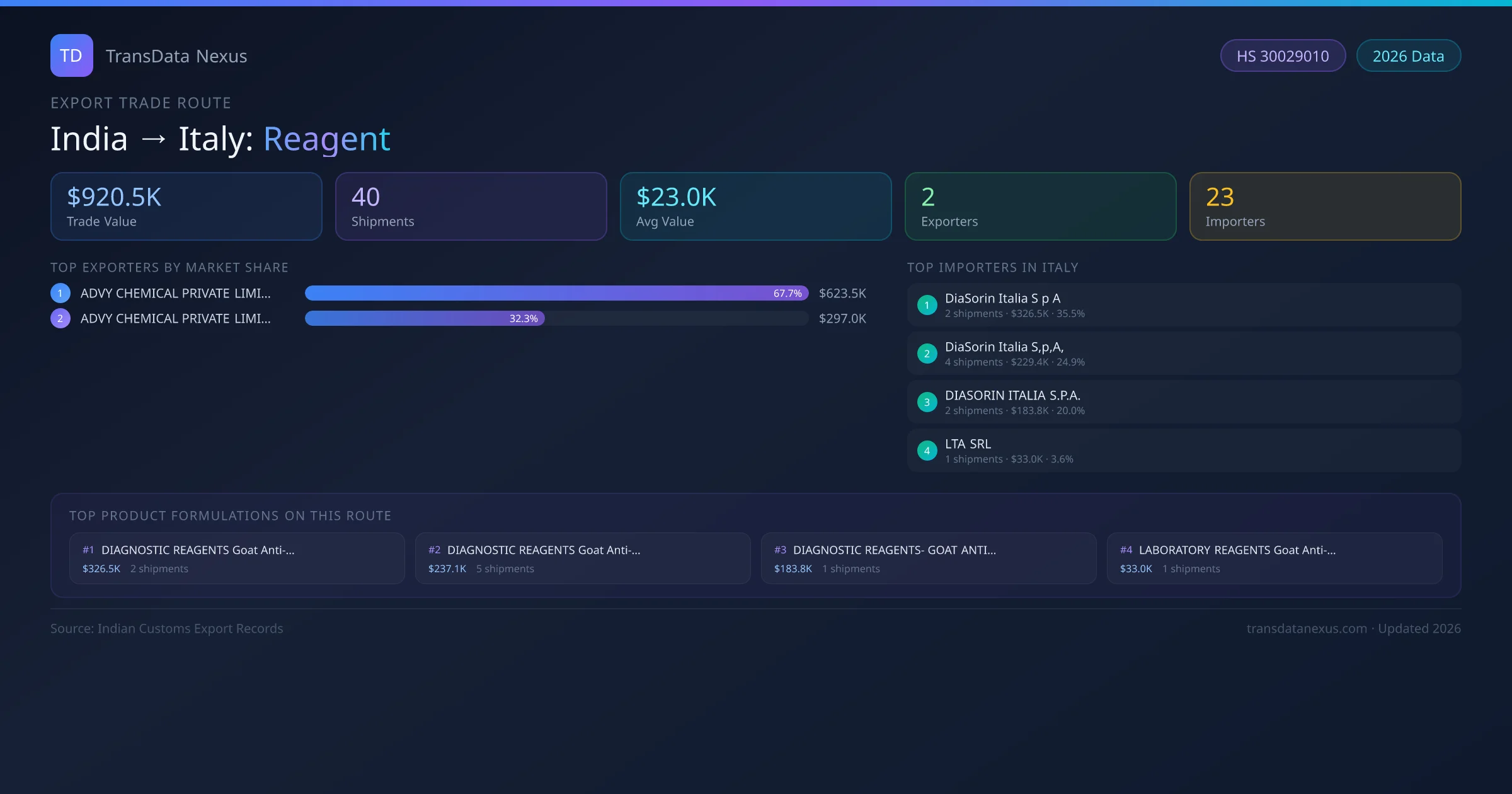Screen dimensions: 1512x794
Task: Click the rank 1 exporter badge
Action: point(60,293)
